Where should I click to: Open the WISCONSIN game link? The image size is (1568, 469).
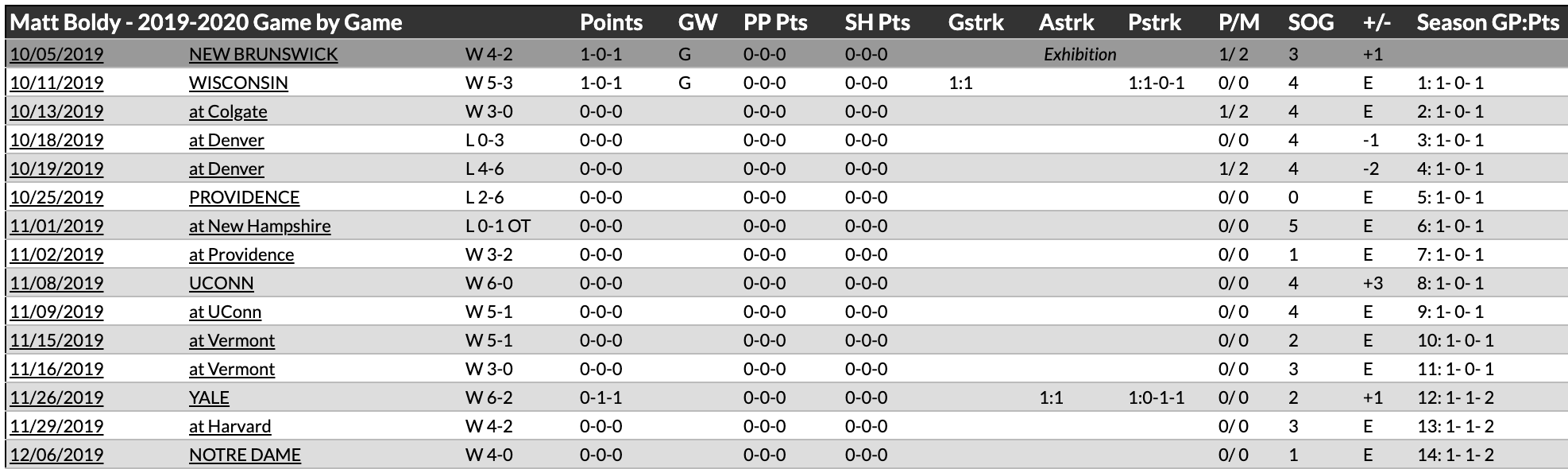(238, 83)
